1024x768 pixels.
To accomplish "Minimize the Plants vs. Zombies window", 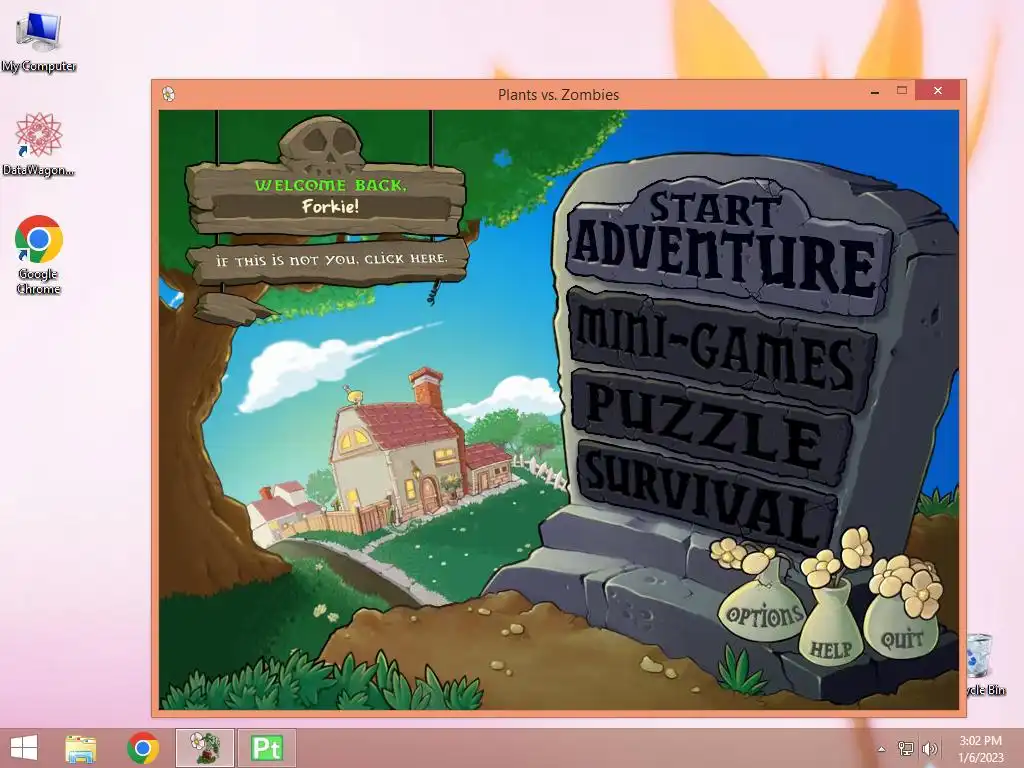I will coord(874,93).
